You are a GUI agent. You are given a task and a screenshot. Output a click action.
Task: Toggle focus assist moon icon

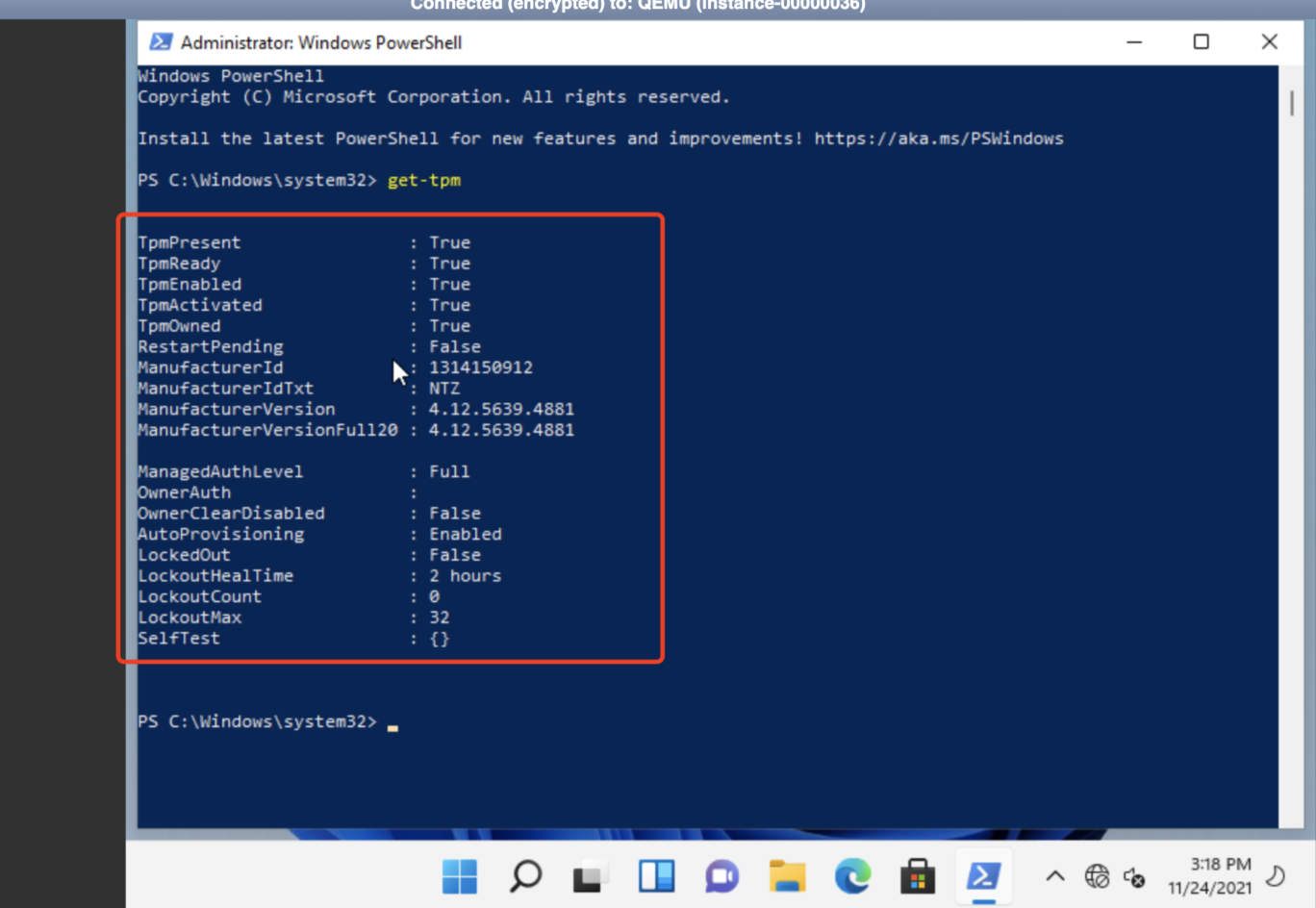[1276, 876]
